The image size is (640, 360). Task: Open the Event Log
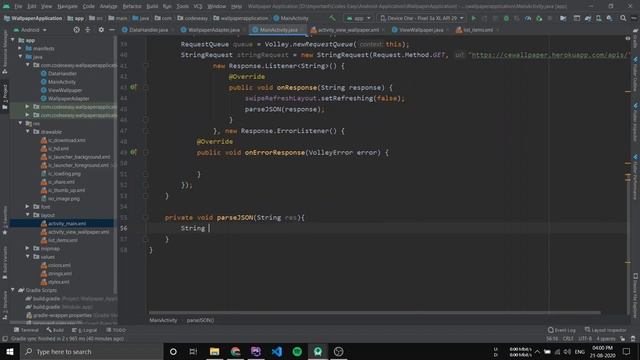pyautogui.click(x=562, y=330)
